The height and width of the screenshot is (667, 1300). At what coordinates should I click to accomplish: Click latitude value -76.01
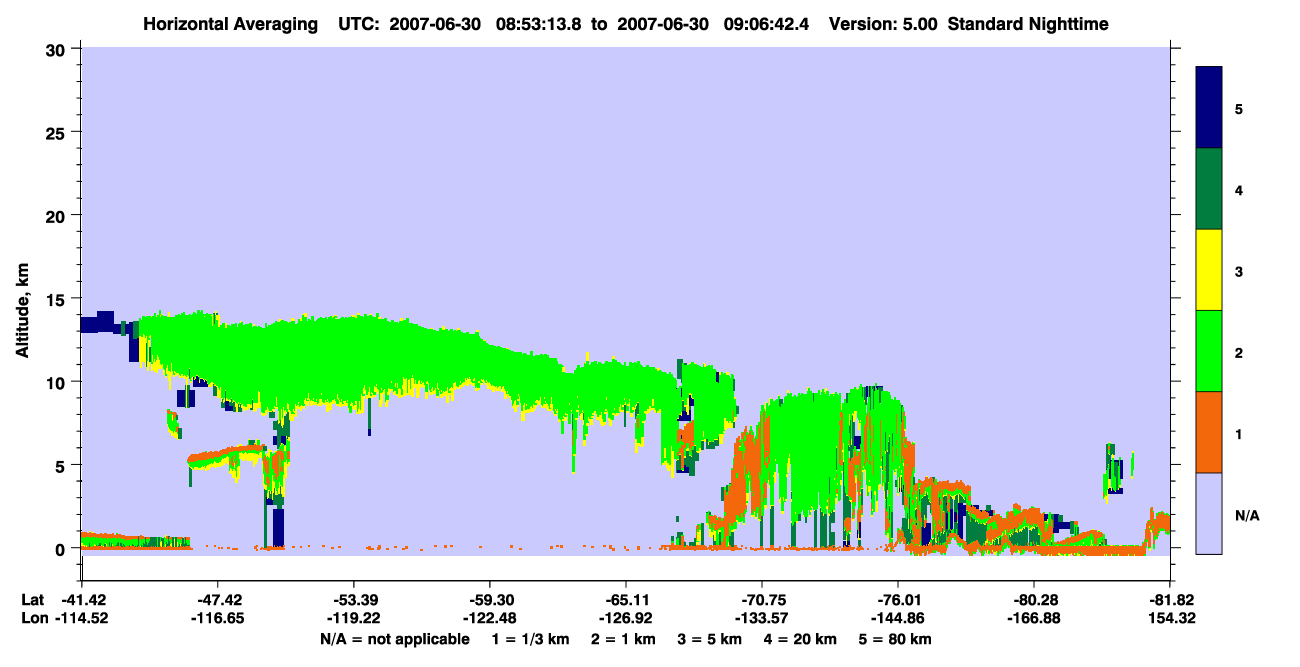pos(897,599)
